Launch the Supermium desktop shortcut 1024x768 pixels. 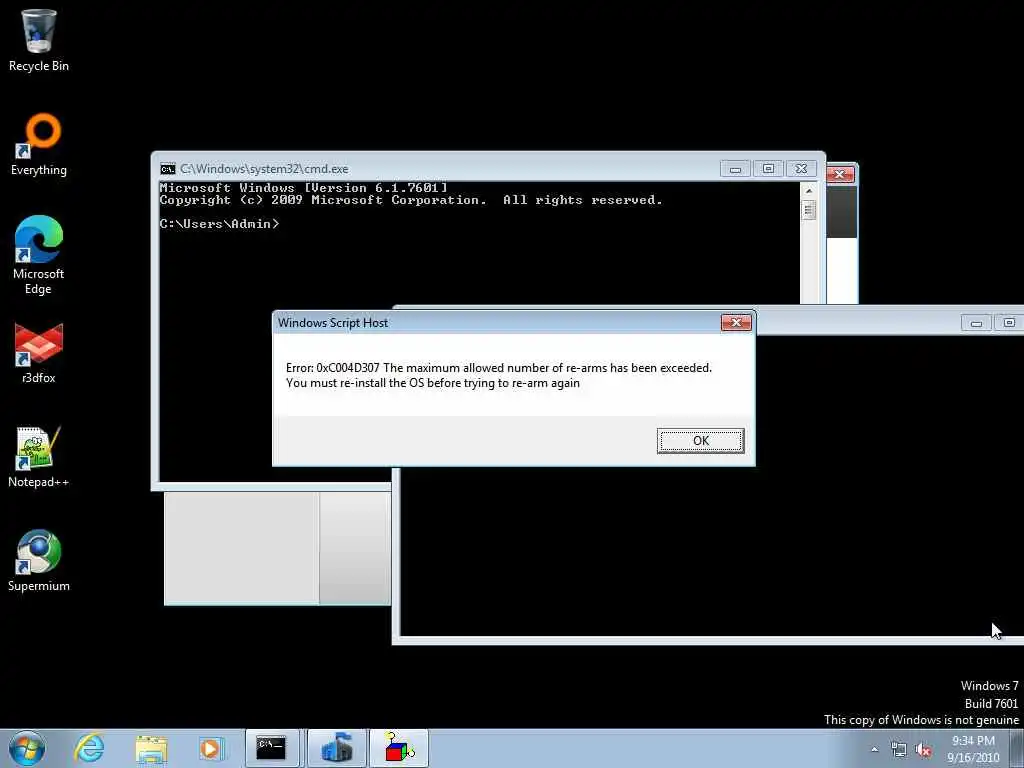[39, 561]
